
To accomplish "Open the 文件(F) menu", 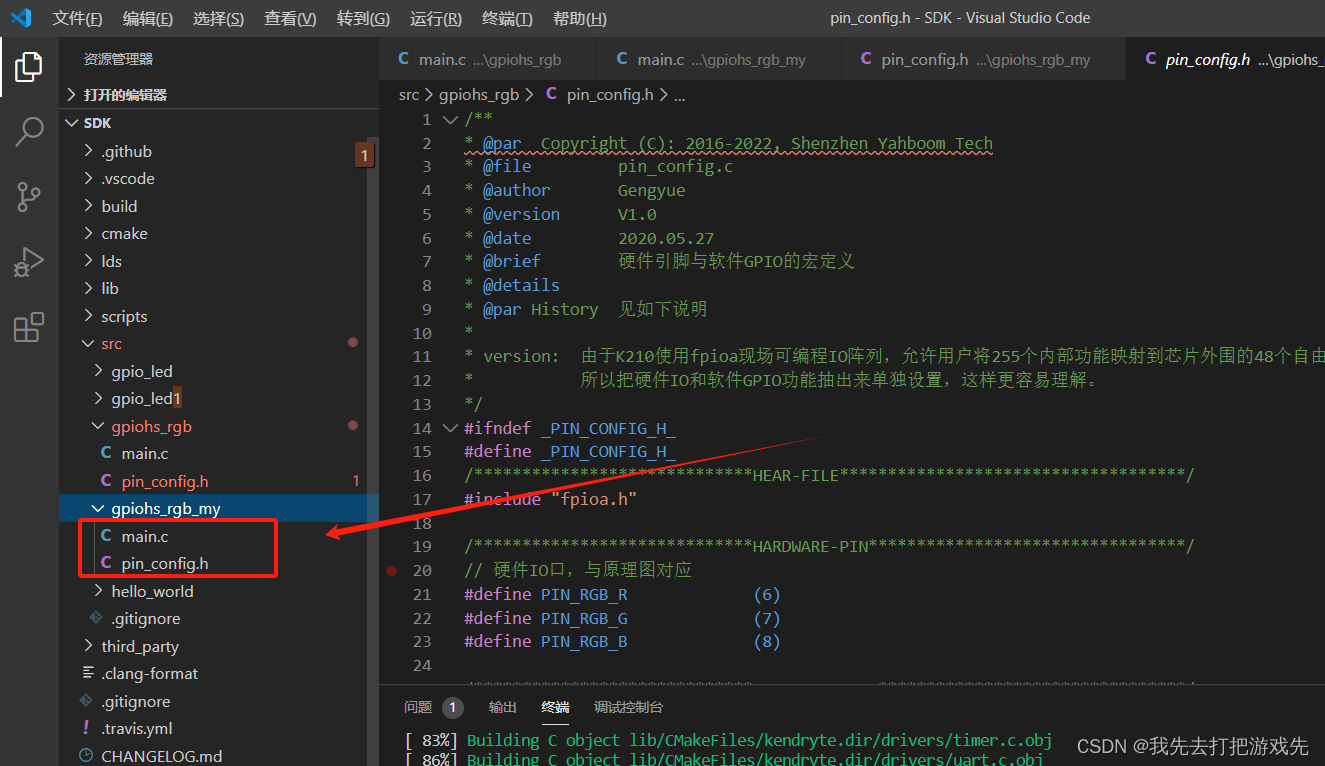I will 77,18.
